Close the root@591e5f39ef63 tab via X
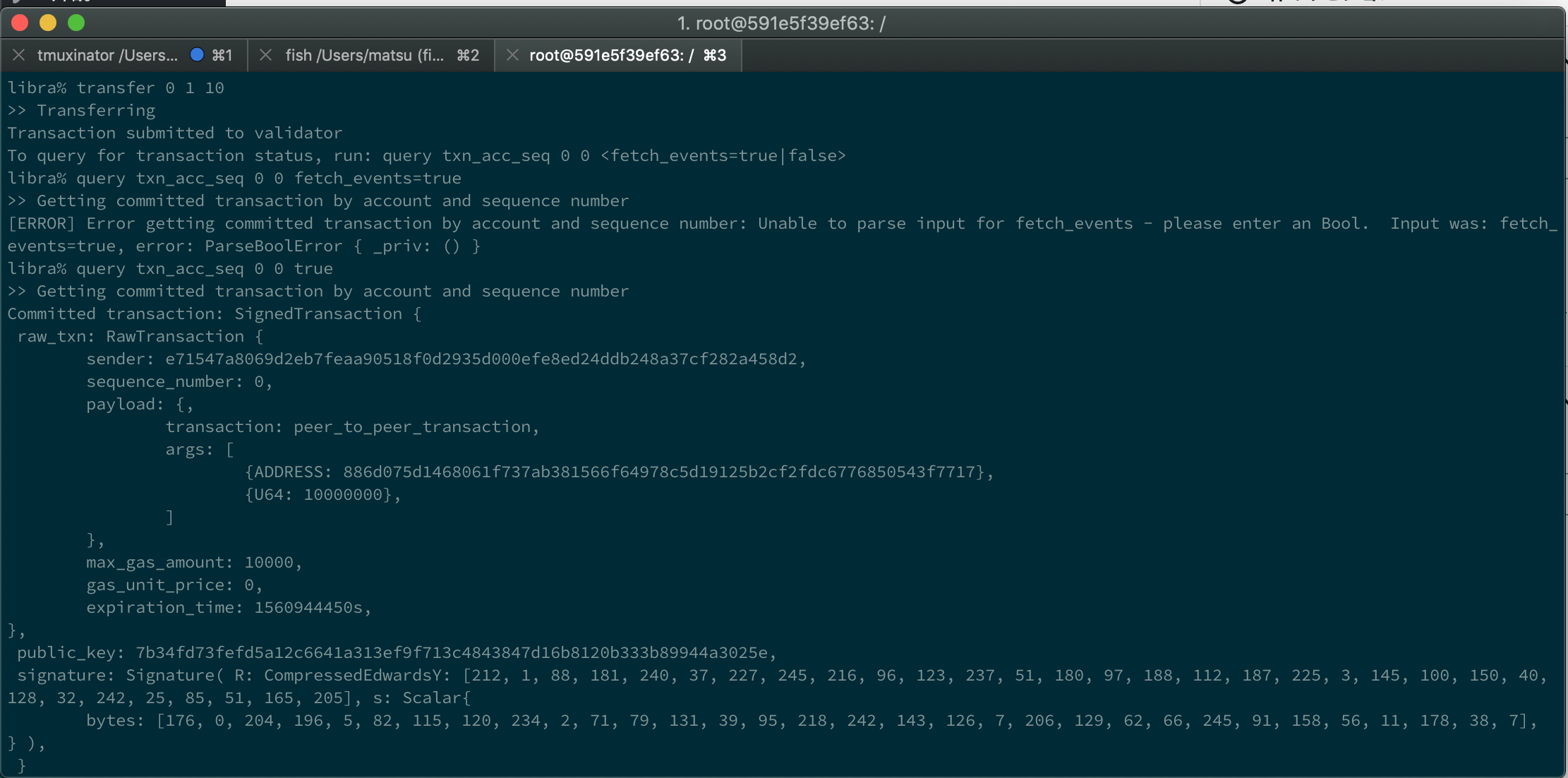This screenshot has height=778, width=1568. point(513,55)
